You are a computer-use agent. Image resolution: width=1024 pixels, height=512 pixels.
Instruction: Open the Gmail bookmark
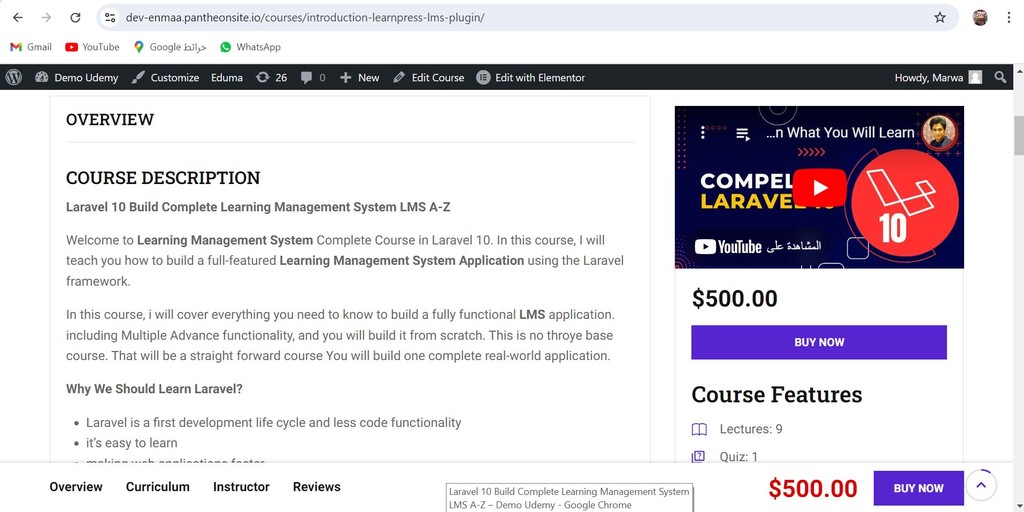pyautogui.click(x=31, y=47)
